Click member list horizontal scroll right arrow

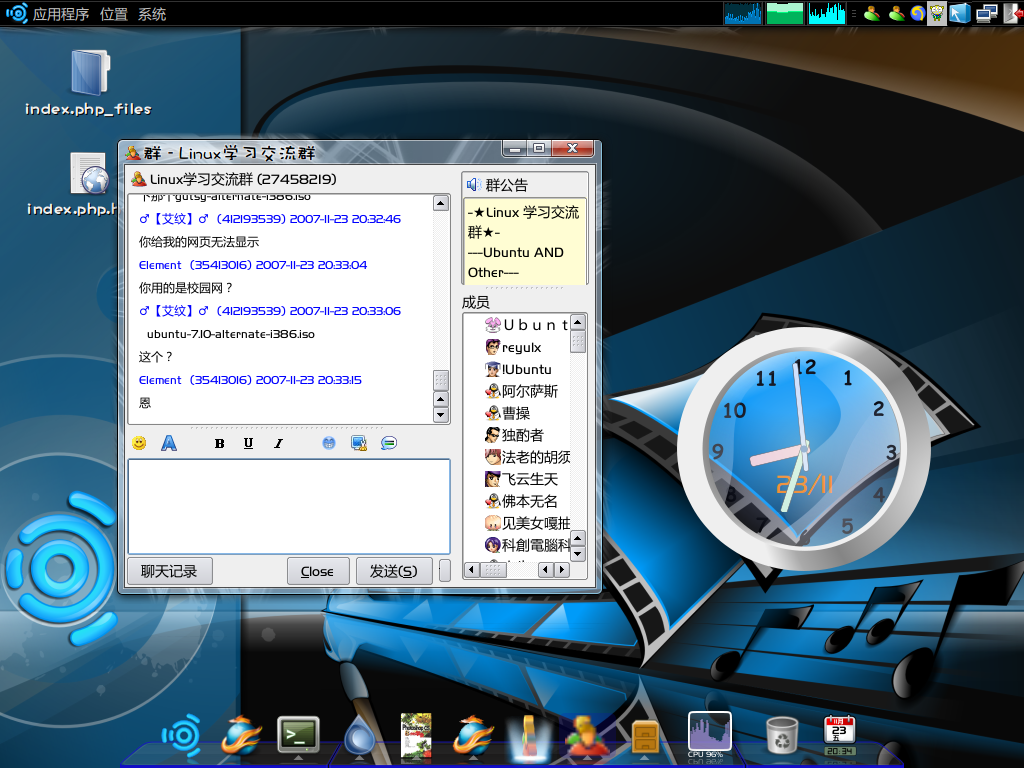(x=562, y=570)
